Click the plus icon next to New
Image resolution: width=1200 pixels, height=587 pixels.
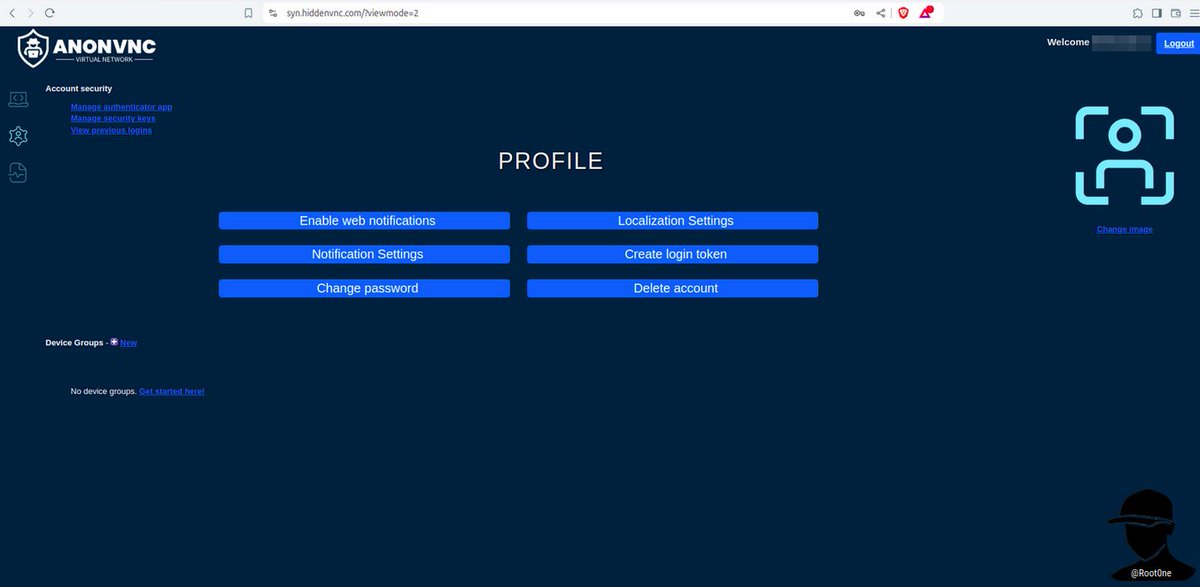click(x=114, y=342)
